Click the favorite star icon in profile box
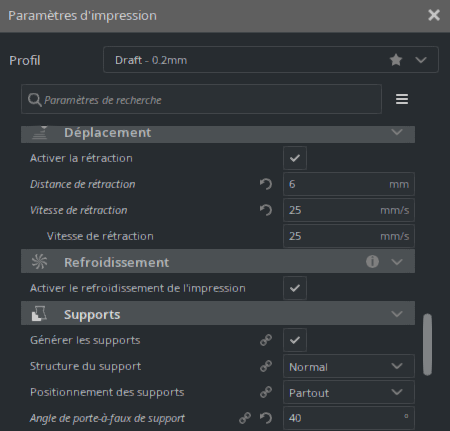Image resolution: width=450 pixels, height=431 pixels. (x=396, y=60)
